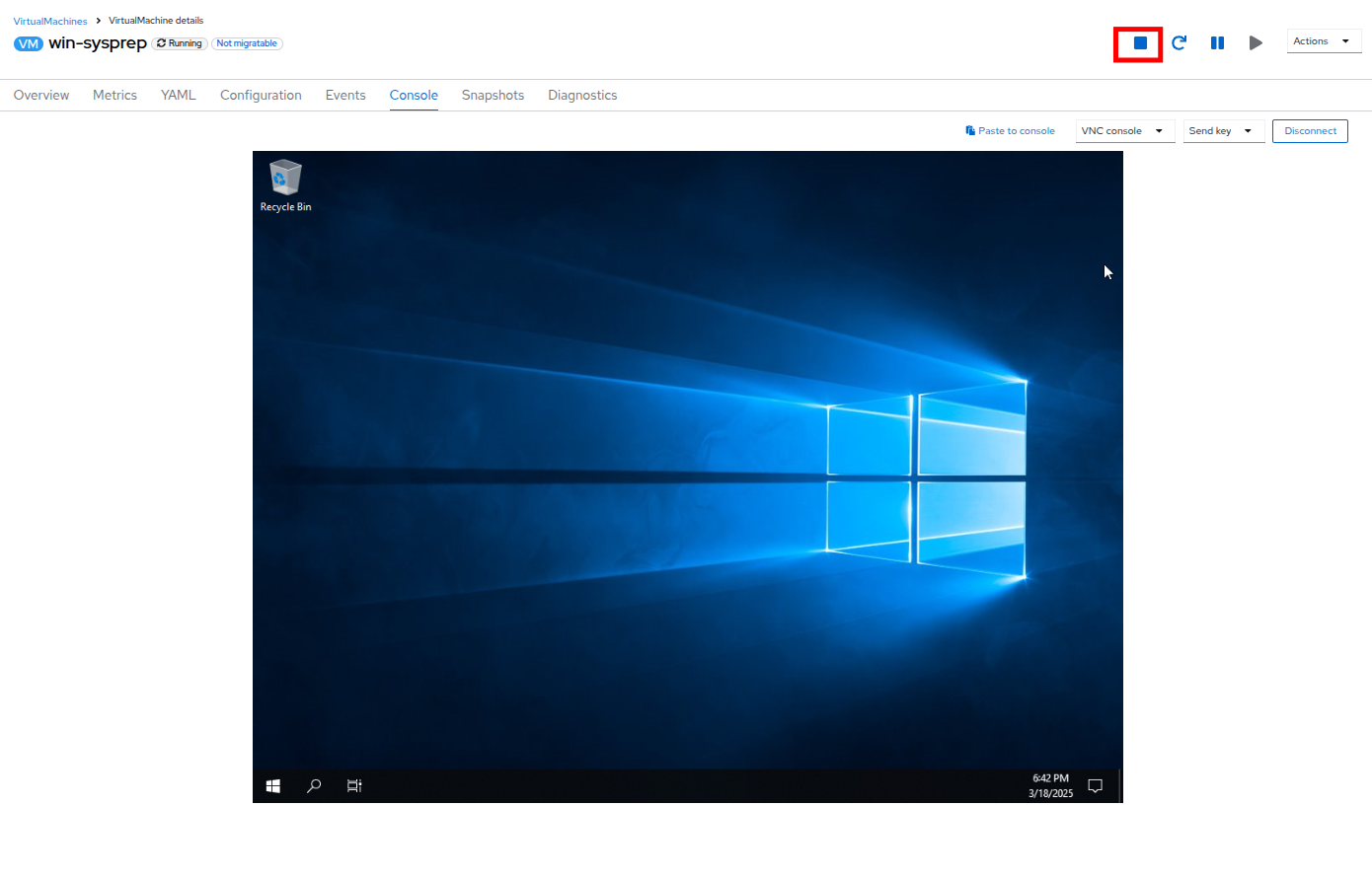Switch to the Snapshots tab
The width and height of the screenshot is (1372, 879).
point(493,96)
